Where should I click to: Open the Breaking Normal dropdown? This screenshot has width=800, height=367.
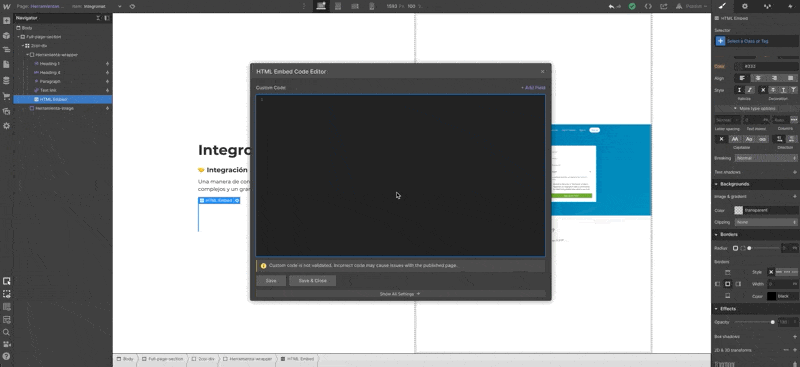[x=766, y=158]
